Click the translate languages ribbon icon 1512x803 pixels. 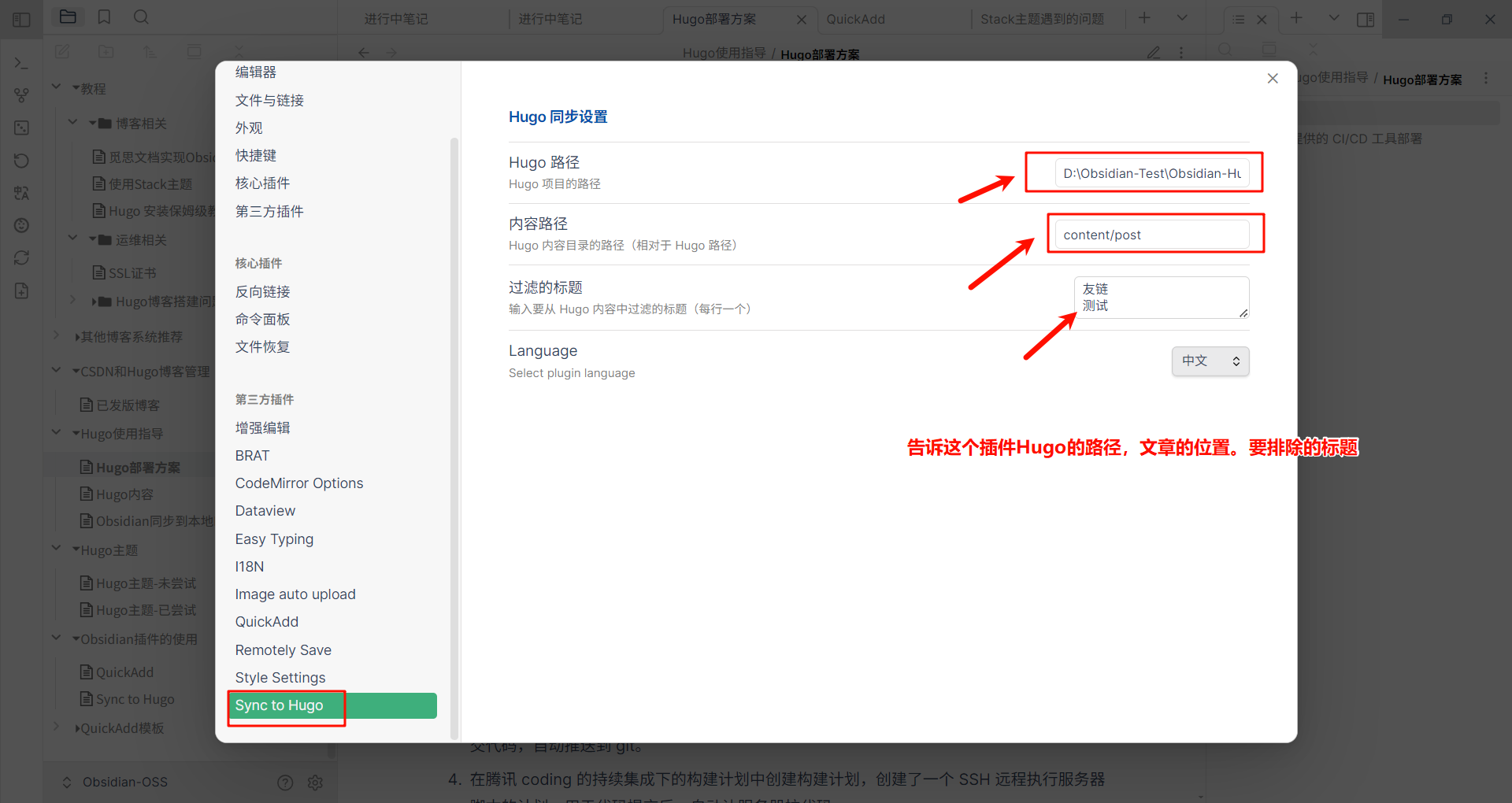tap(21, 193)
